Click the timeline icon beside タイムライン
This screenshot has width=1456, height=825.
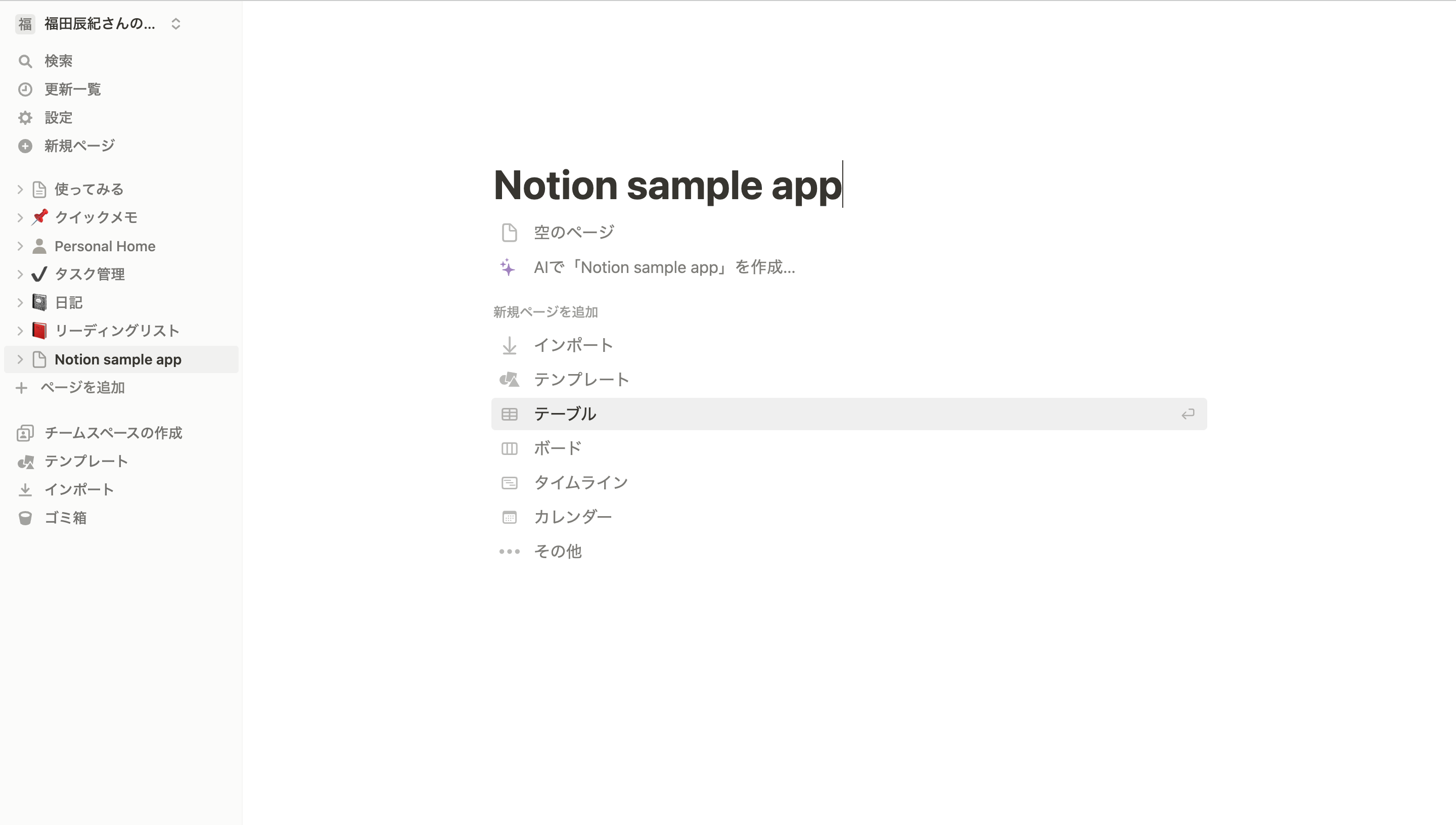[509, 483]
